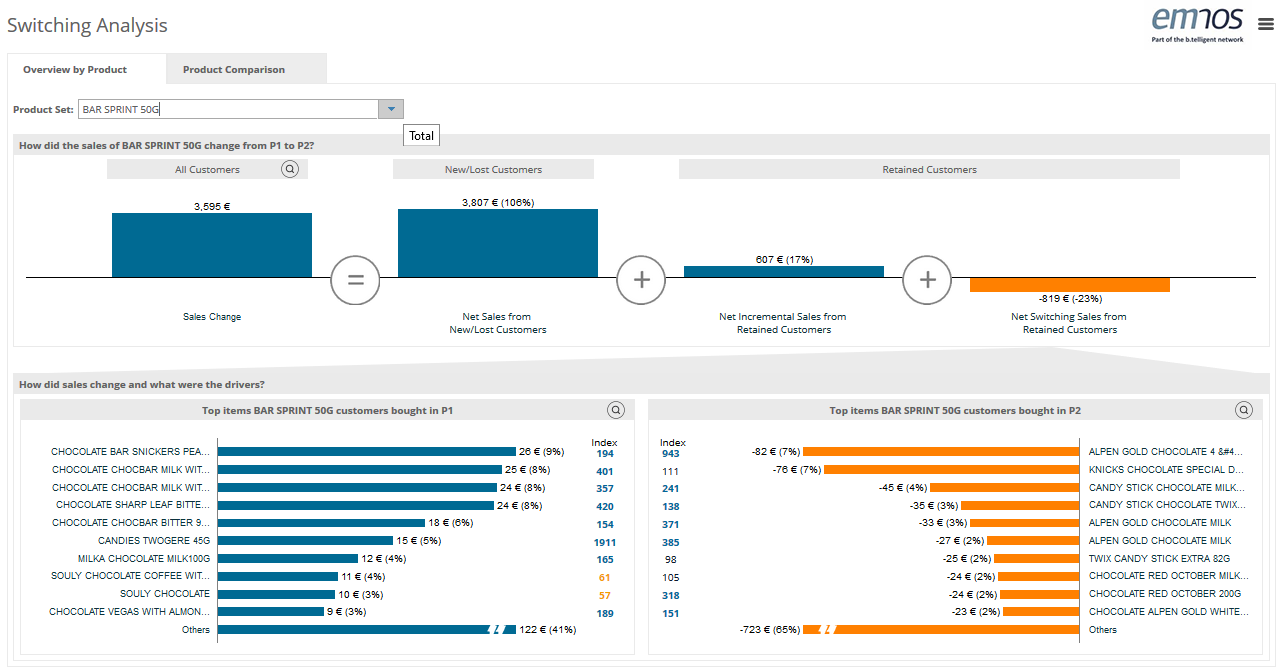Click the "18 € (6%)" value label

[x=450, y=523]
